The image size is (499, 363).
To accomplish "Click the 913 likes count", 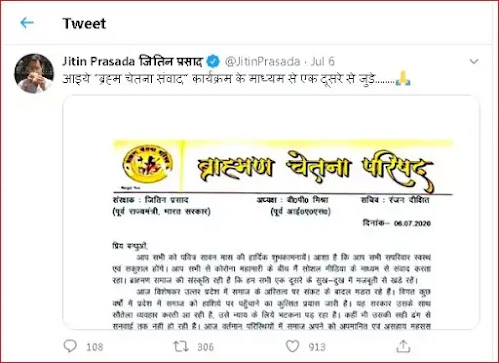I will [x=317, y=347].
